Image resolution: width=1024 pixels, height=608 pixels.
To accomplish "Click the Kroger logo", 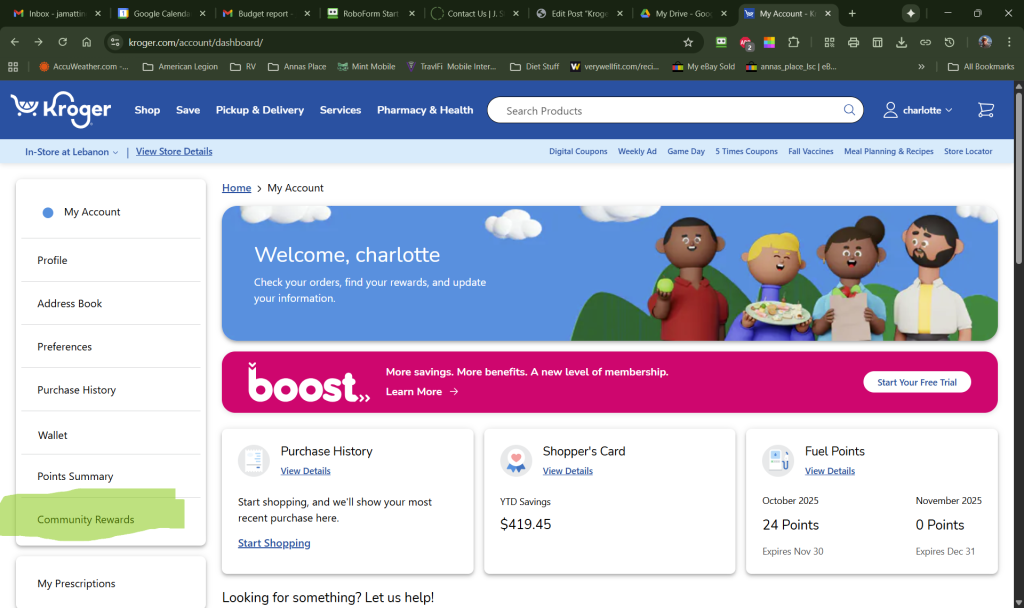I will 61,110.
